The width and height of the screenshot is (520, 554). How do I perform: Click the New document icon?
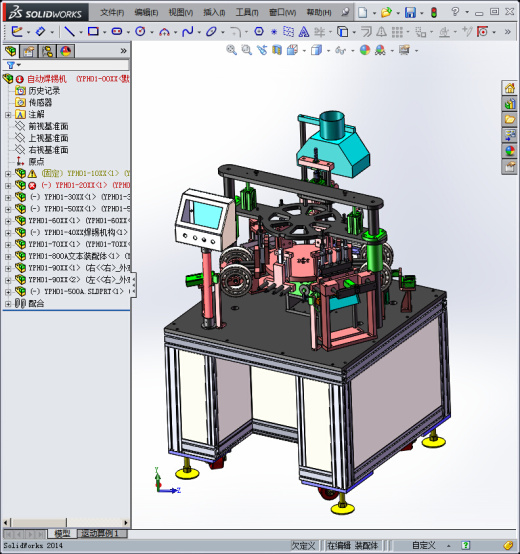point(362,12)
